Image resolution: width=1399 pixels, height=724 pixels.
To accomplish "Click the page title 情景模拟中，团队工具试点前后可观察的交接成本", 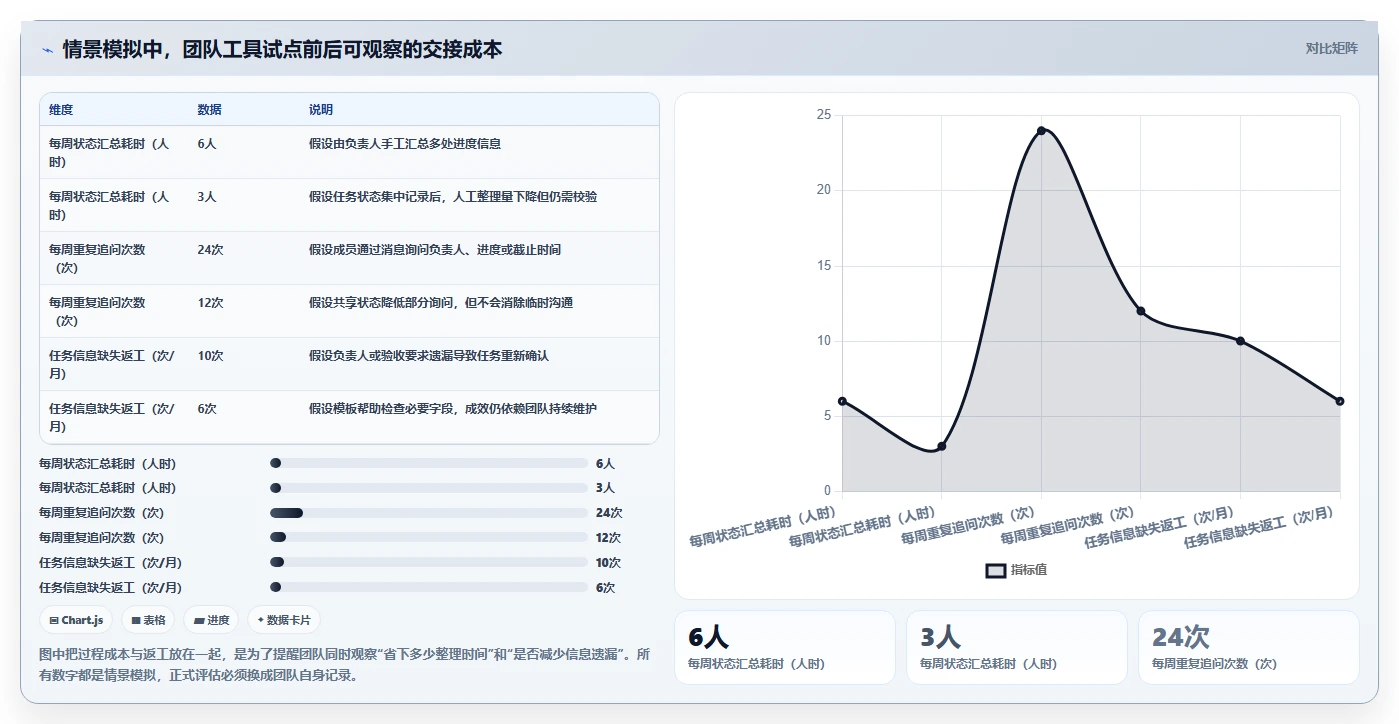I will pyautogui.click(x=282, y=49).
